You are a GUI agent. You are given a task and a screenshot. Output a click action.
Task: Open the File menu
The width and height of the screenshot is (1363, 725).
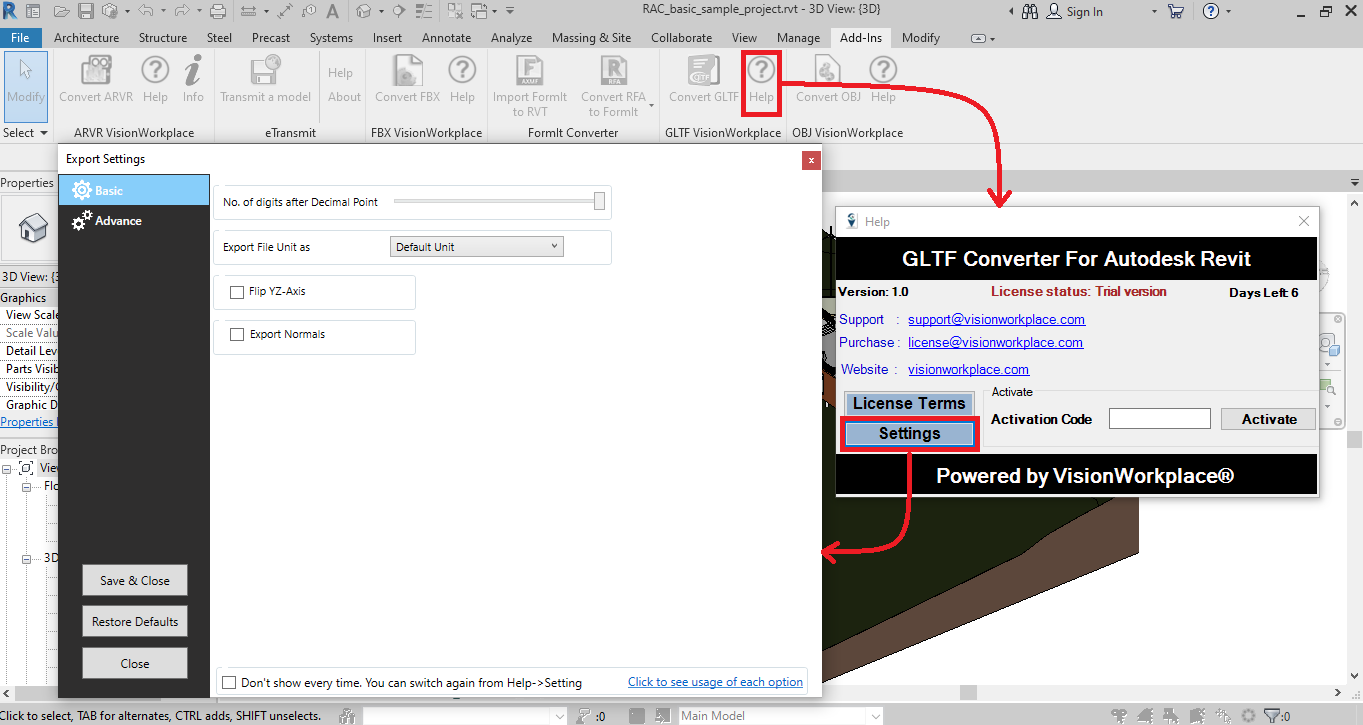click(x=21, y=38)
